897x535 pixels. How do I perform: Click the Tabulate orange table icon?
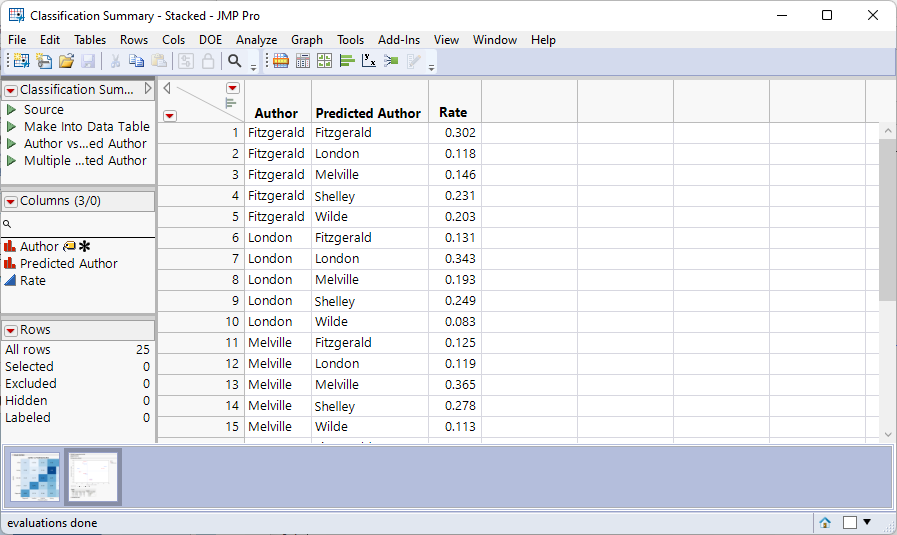pyautogui.click(x=281, y=61)
